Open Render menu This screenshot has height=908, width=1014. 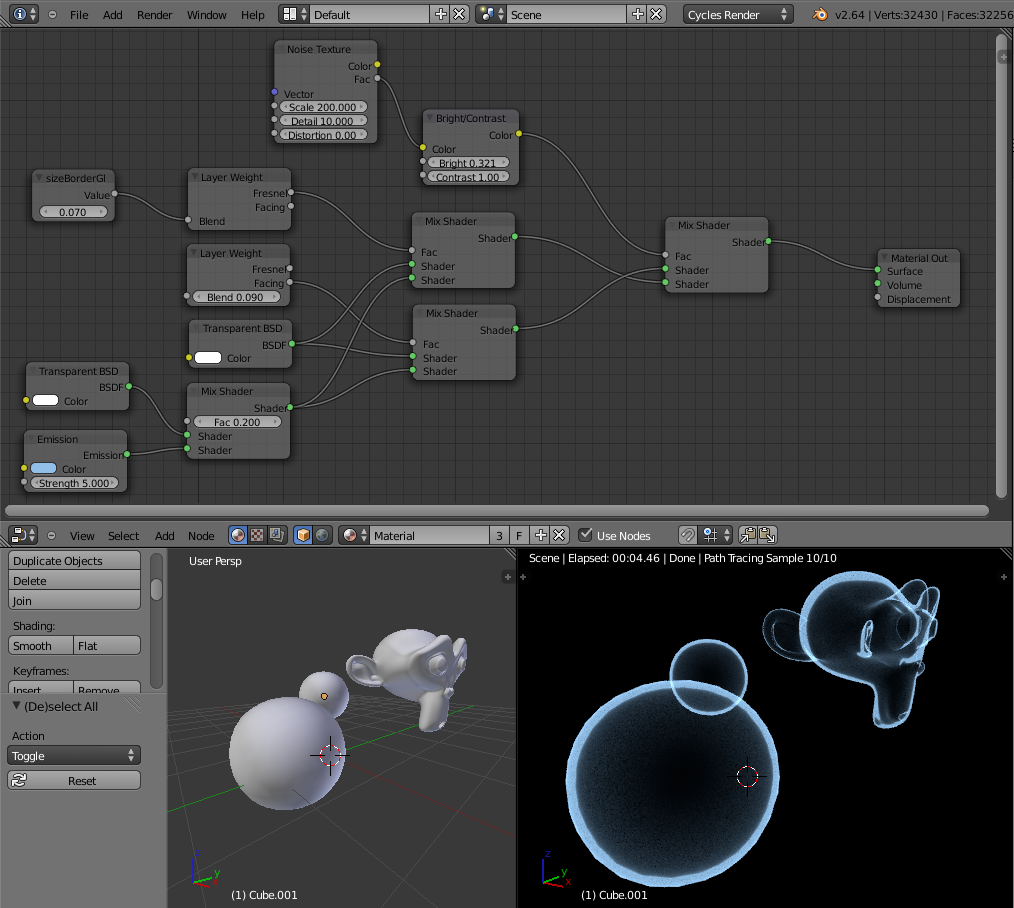[x=155, y=14]
